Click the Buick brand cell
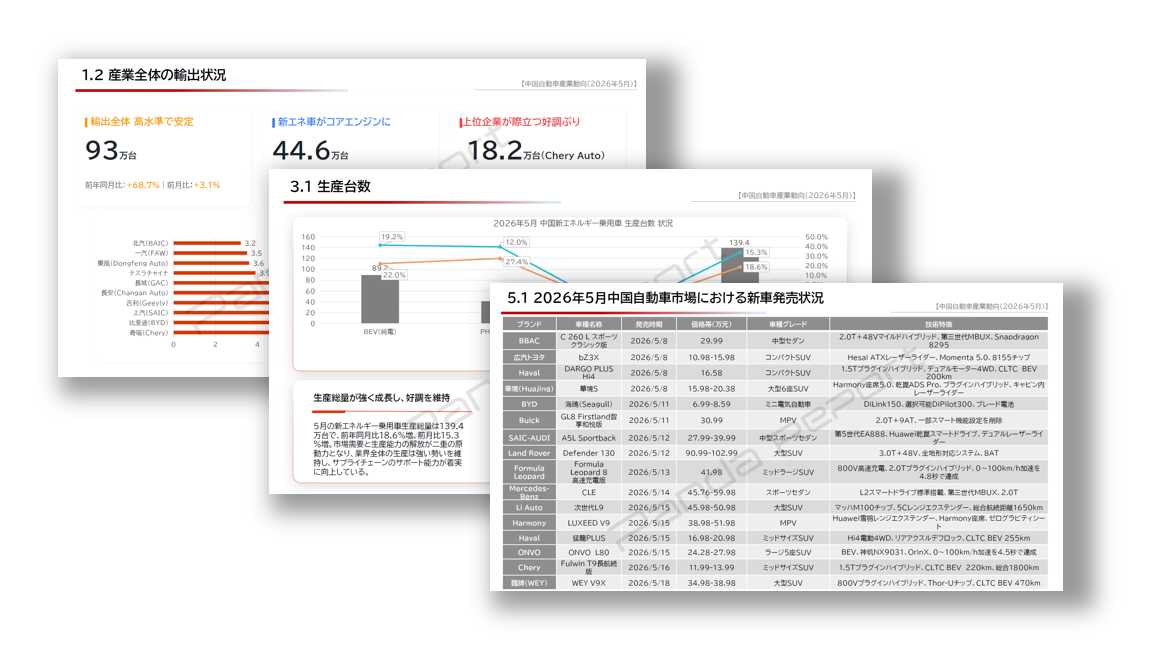This screenshot has width=1159, height=658. point(529,420)
